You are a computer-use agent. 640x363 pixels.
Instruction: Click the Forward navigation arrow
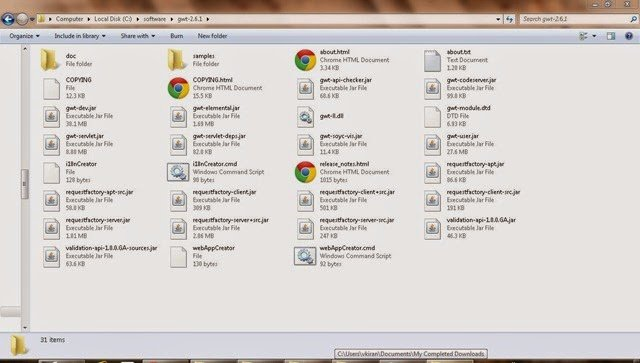click(x=22, y=19)
